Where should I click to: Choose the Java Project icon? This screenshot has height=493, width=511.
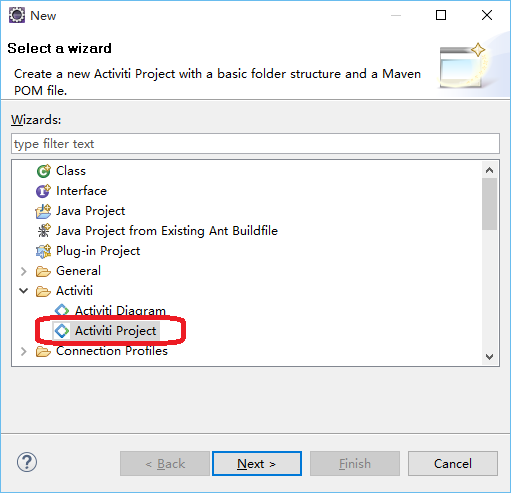point(43,211)
